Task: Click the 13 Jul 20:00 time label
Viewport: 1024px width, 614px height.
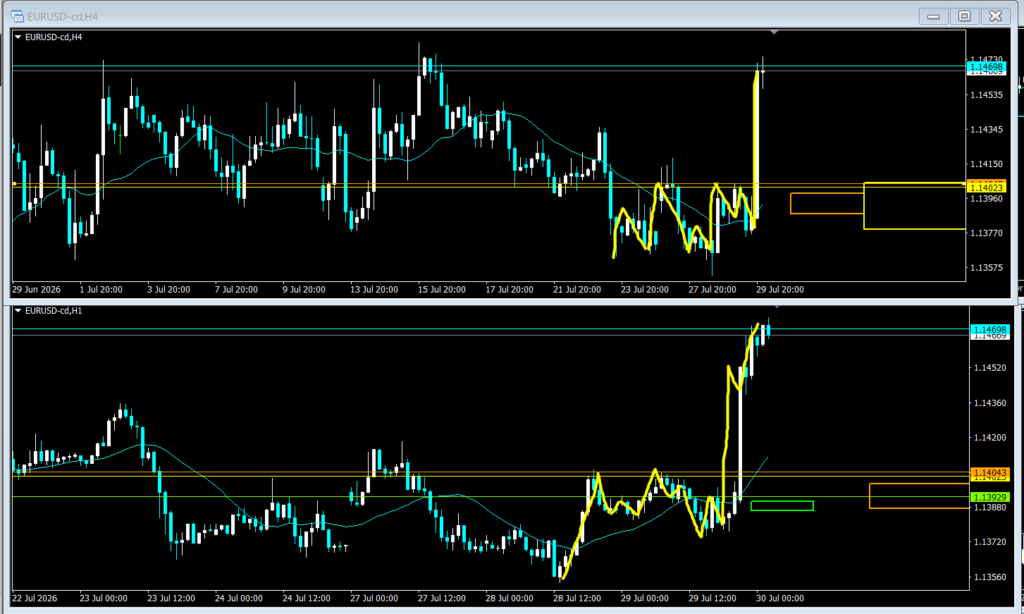Action: click(x=374, y=289)
